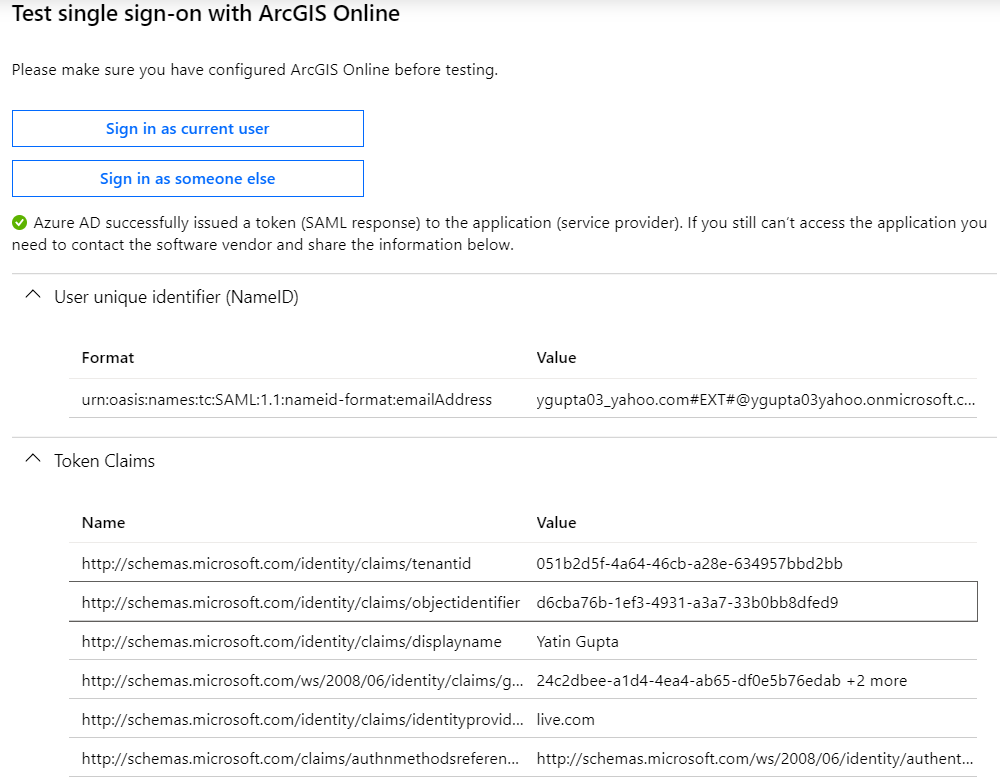Select the tenantid claim name
This screenshot has width=1000, height=778.
pyautogui.click(x=276, y=564)
